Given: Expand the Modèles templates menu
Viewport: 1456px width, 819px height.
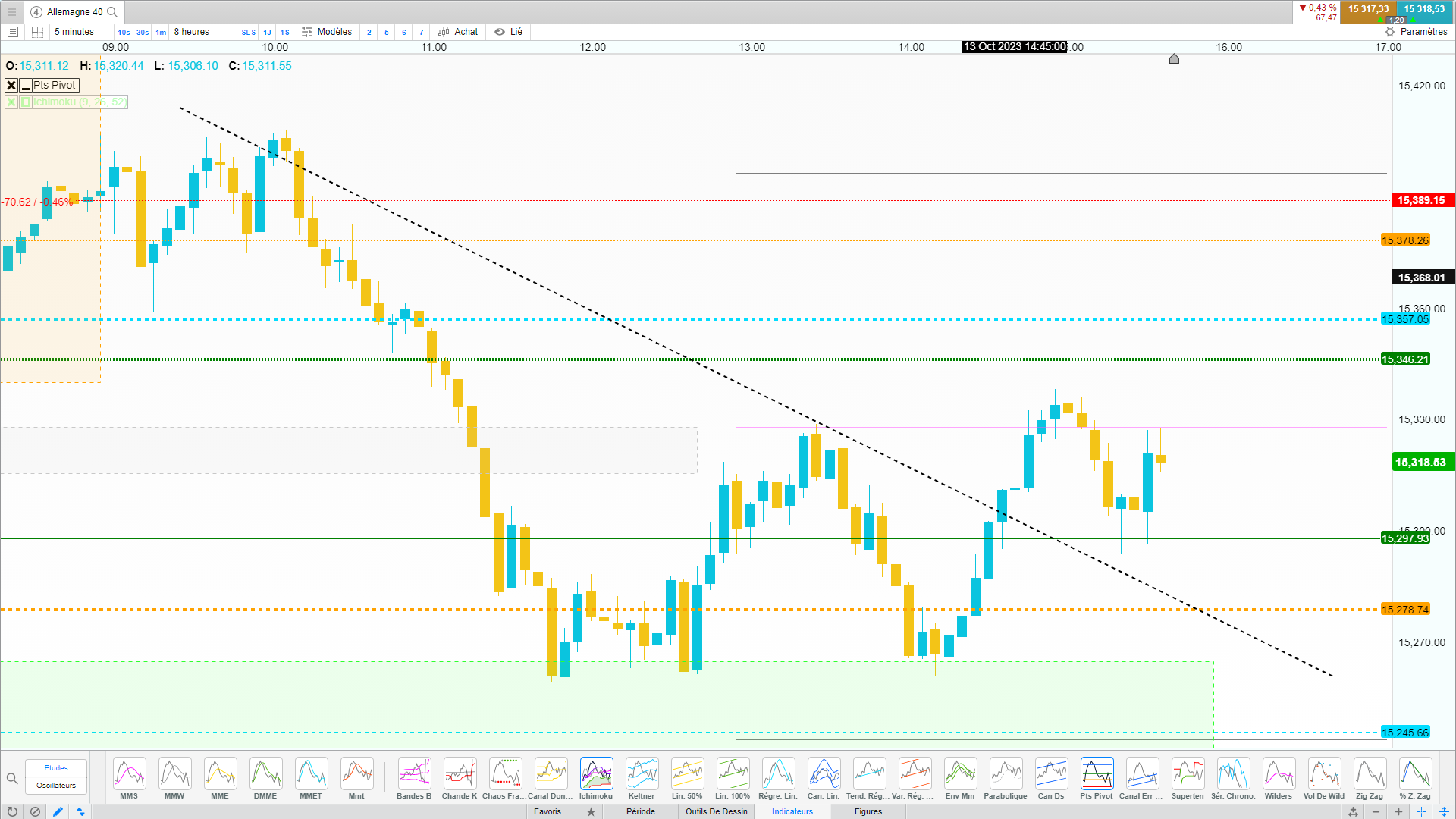Looking at the screenshot, I should point(327,32).
